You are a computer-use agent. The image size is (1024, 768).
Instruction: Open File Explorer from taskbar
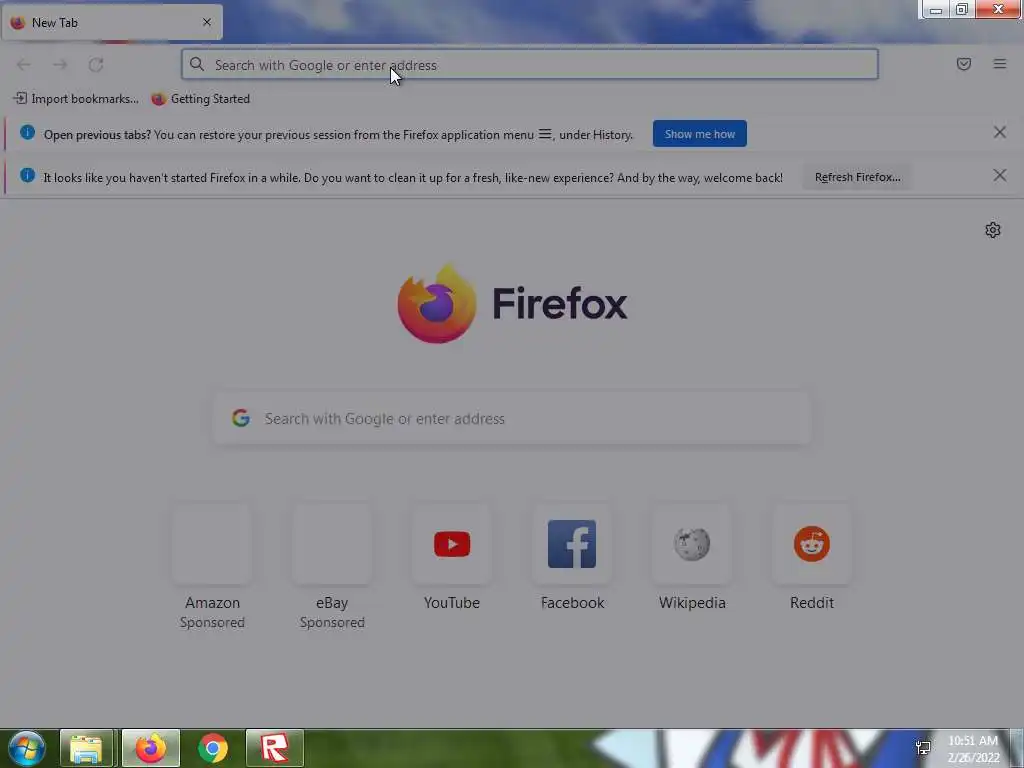coord(88,748)
